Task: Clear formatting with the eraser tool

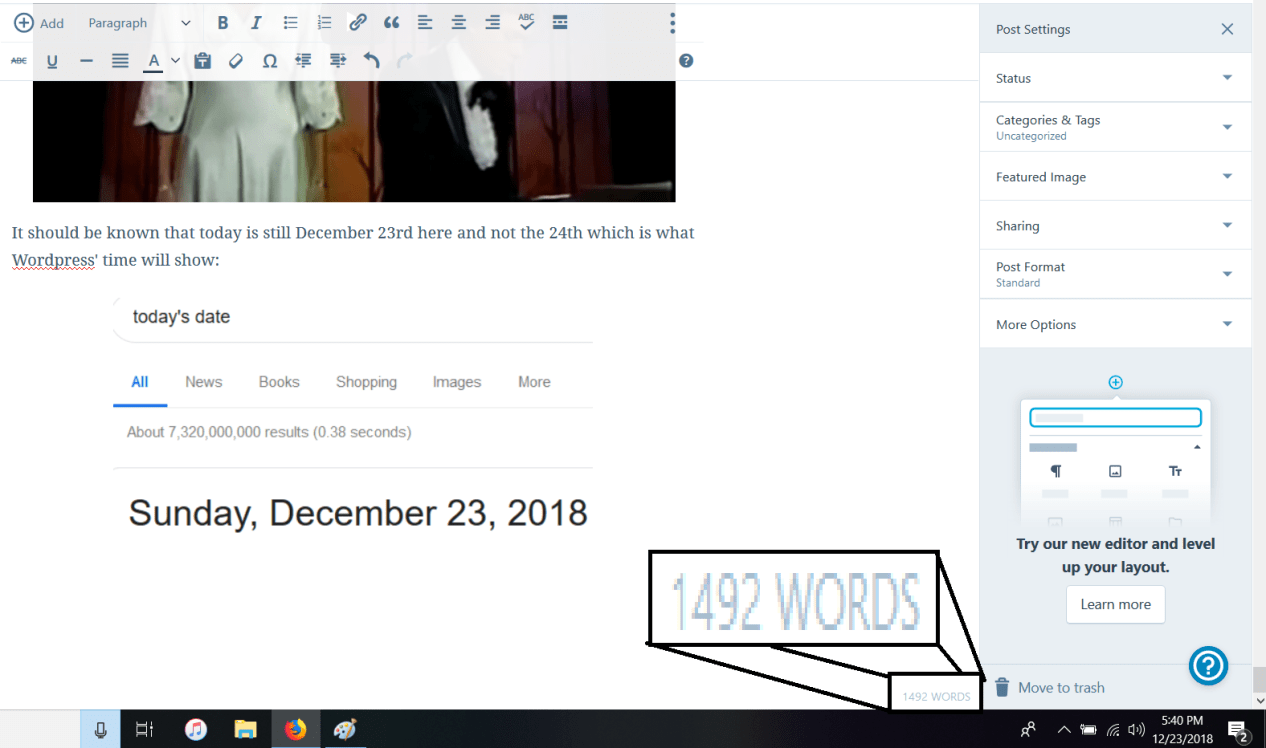Action: (x=236, y=61)
